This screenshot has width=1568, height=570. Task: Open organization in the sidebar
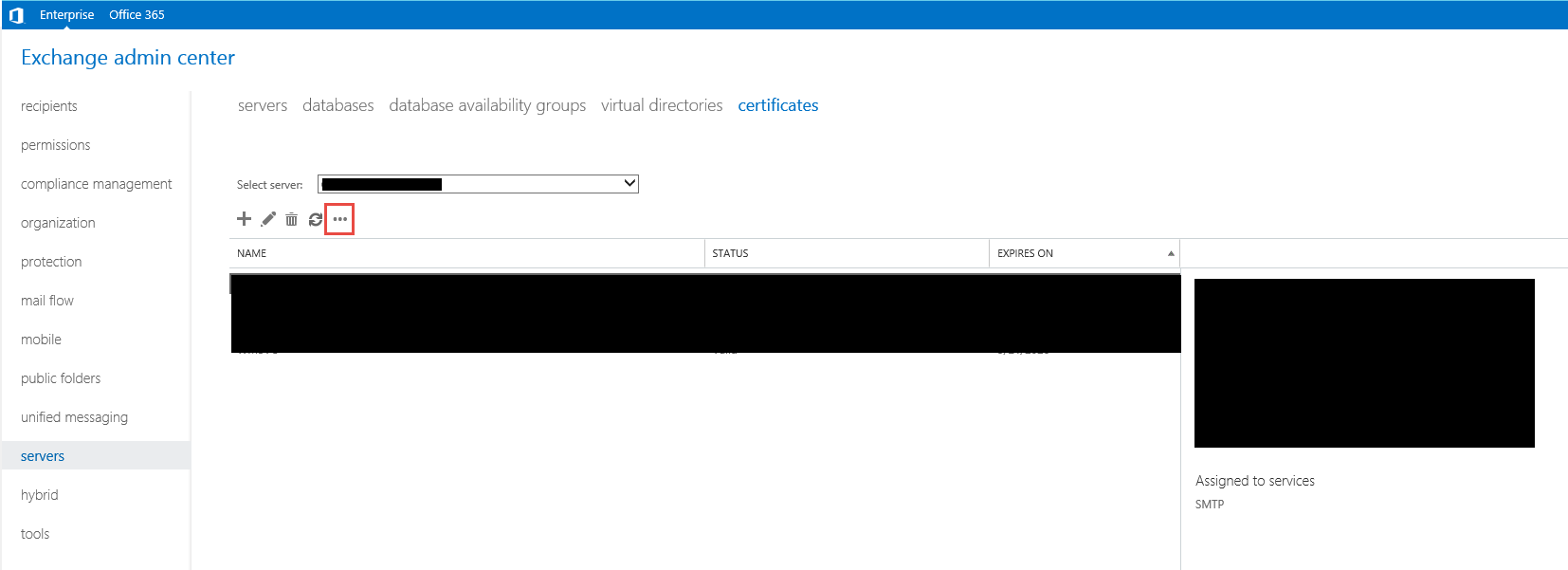pyautogui.click(x=58, y=223)
